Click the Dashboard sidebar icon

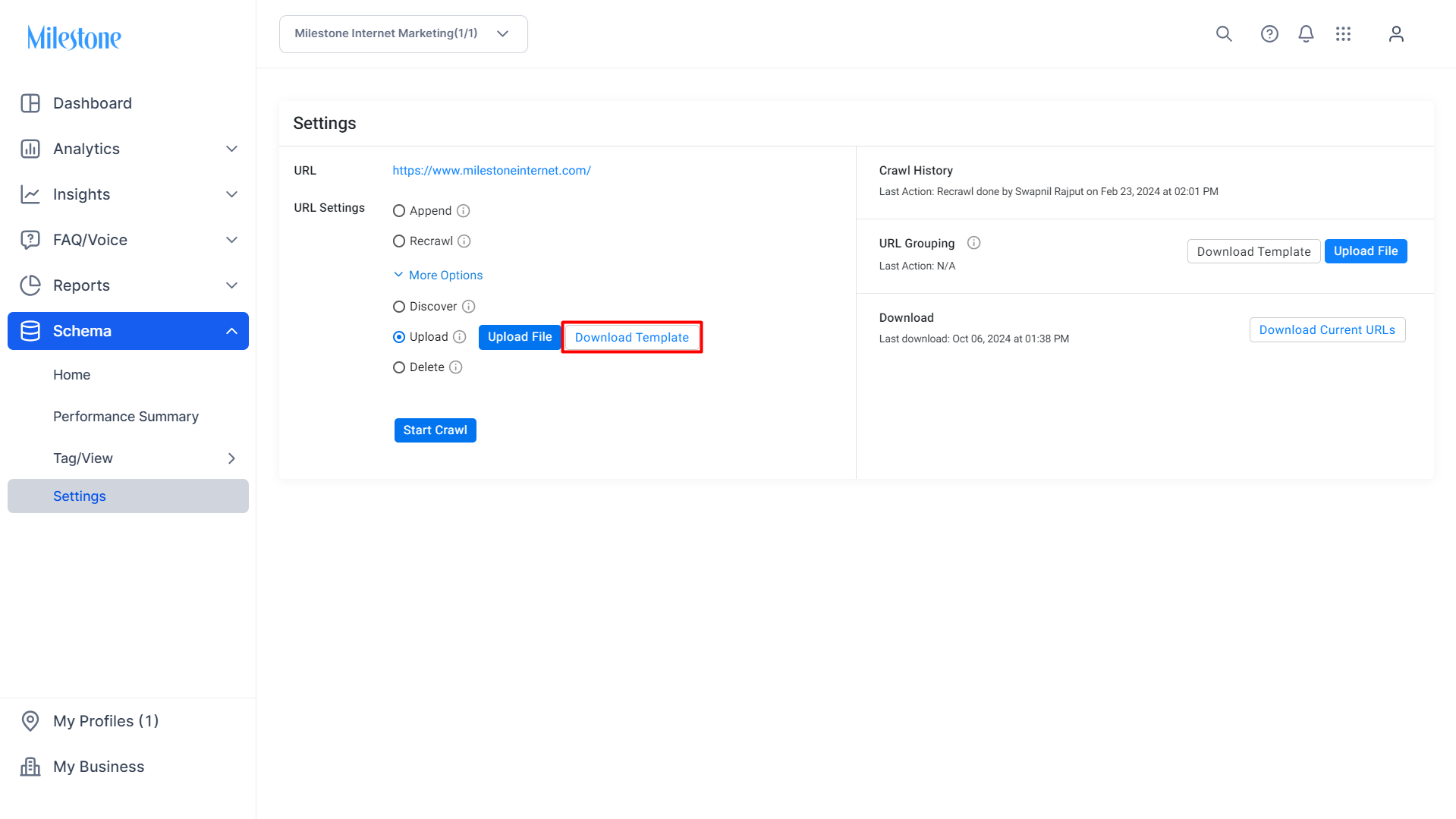30,103
